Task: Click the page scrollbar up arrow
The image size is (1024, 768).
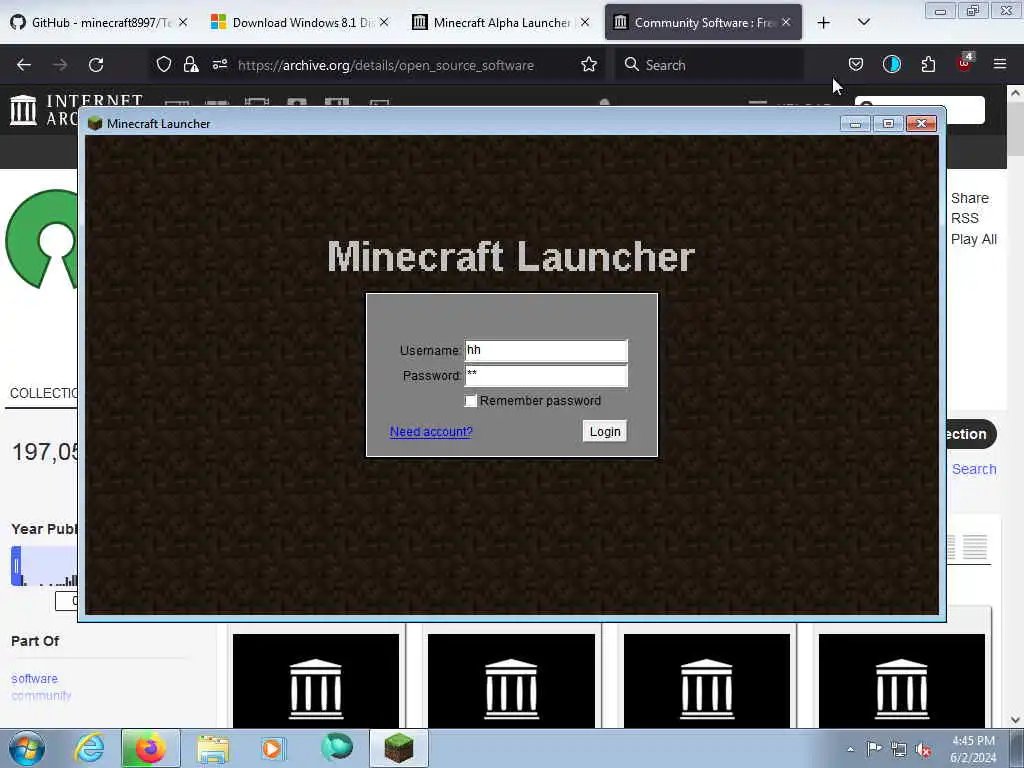Action: pos(1016,93)
